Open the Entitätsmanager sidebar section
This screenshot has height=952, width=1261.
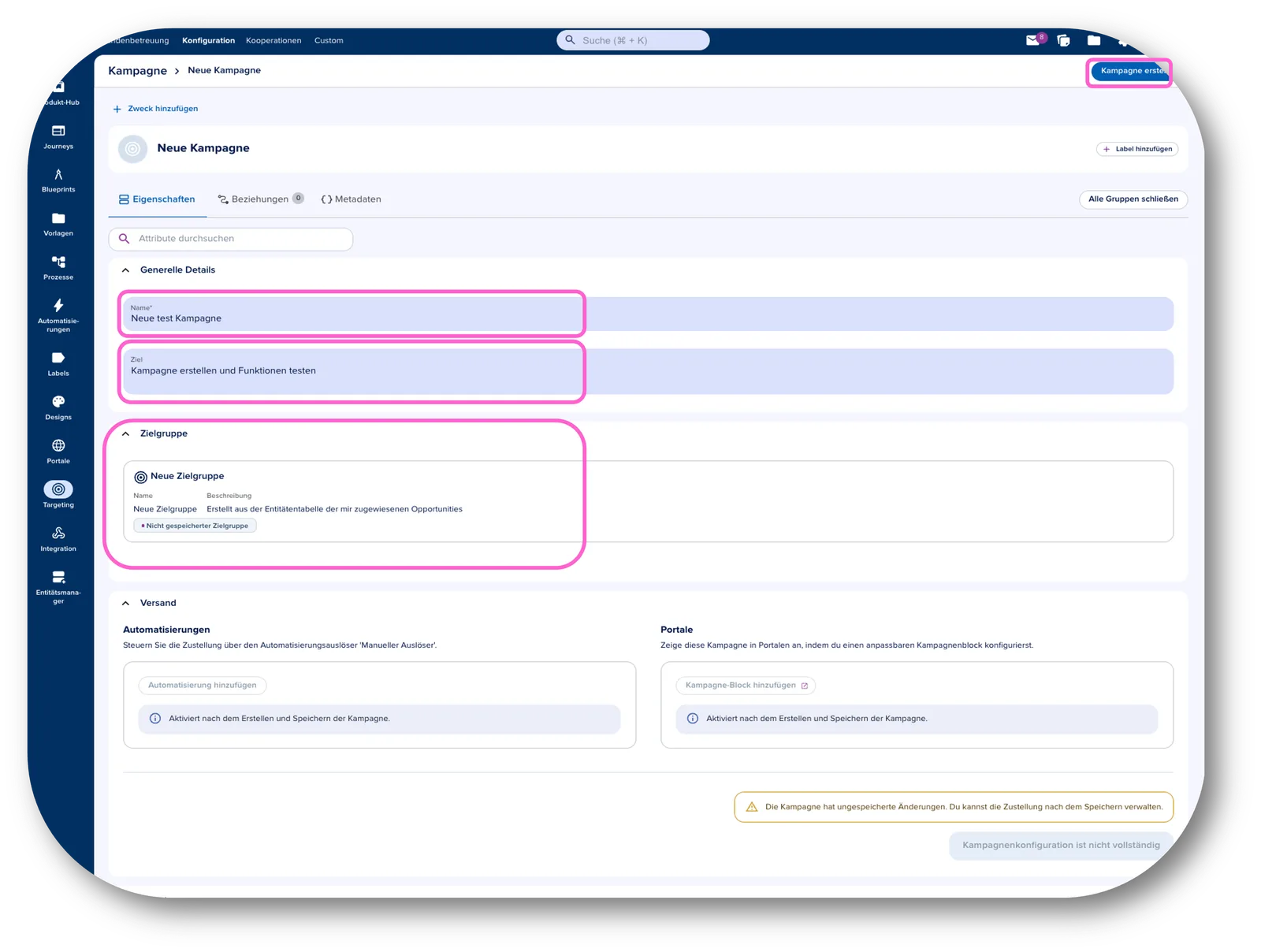[58, 586]
